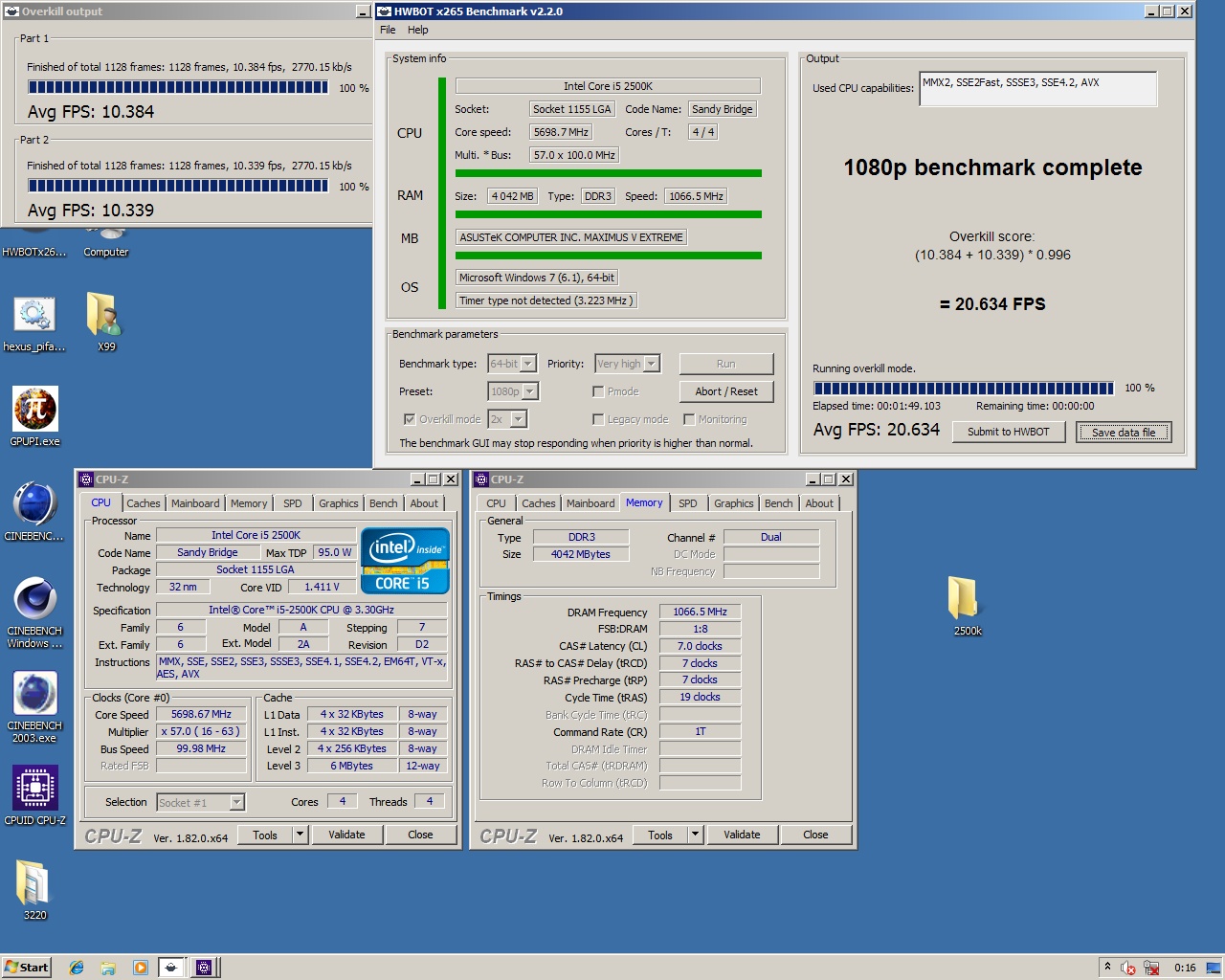Click the disabled Run button
This screenshot has width=1225, height=980.
(726, 364)
